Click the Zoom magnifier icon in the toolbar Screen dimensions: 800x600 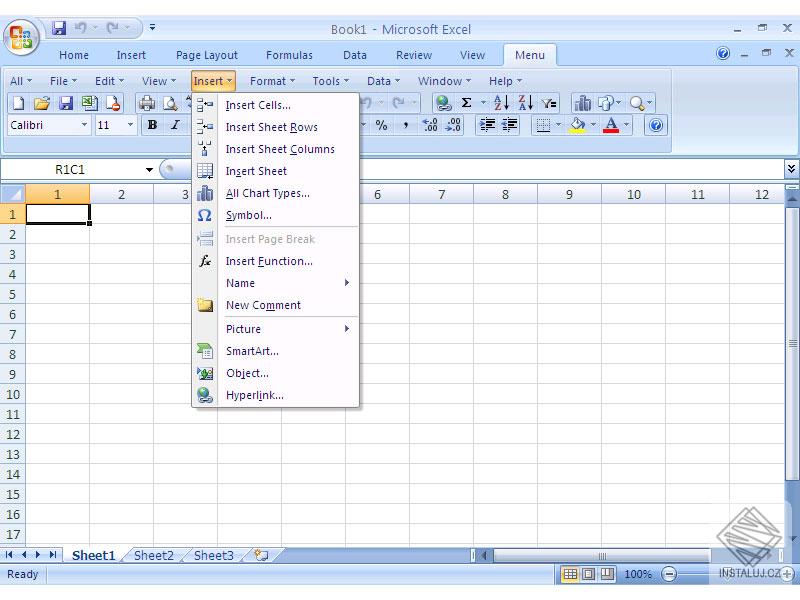(x=637, y=104)
